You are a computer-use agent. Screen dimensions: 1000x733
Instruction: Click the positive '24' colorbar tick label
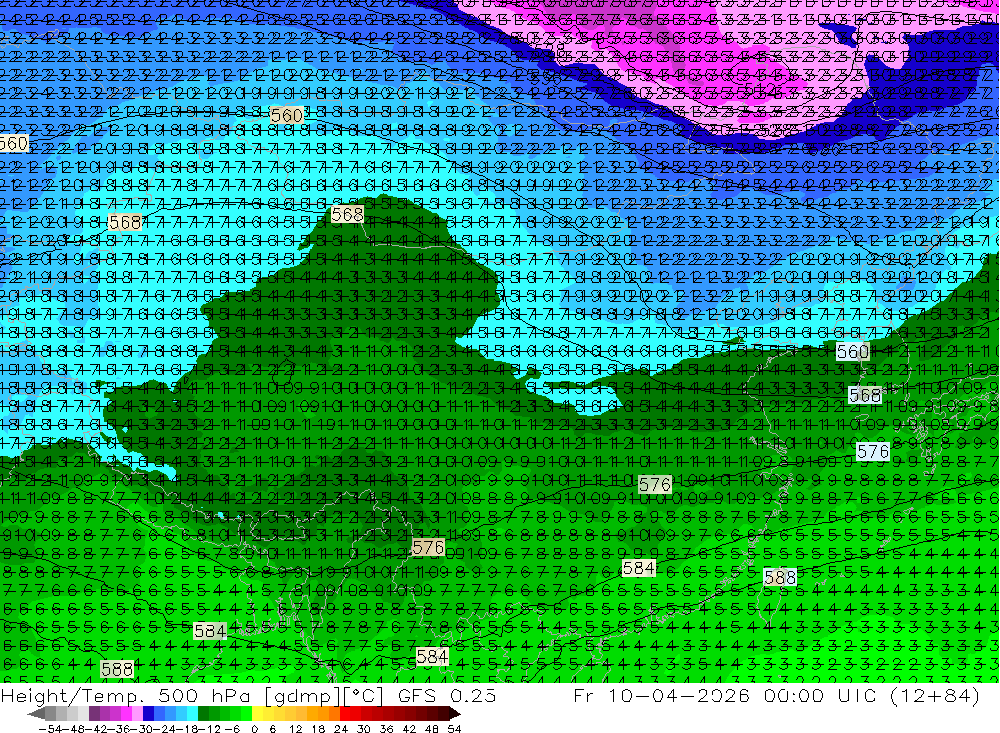coord(341,729)
